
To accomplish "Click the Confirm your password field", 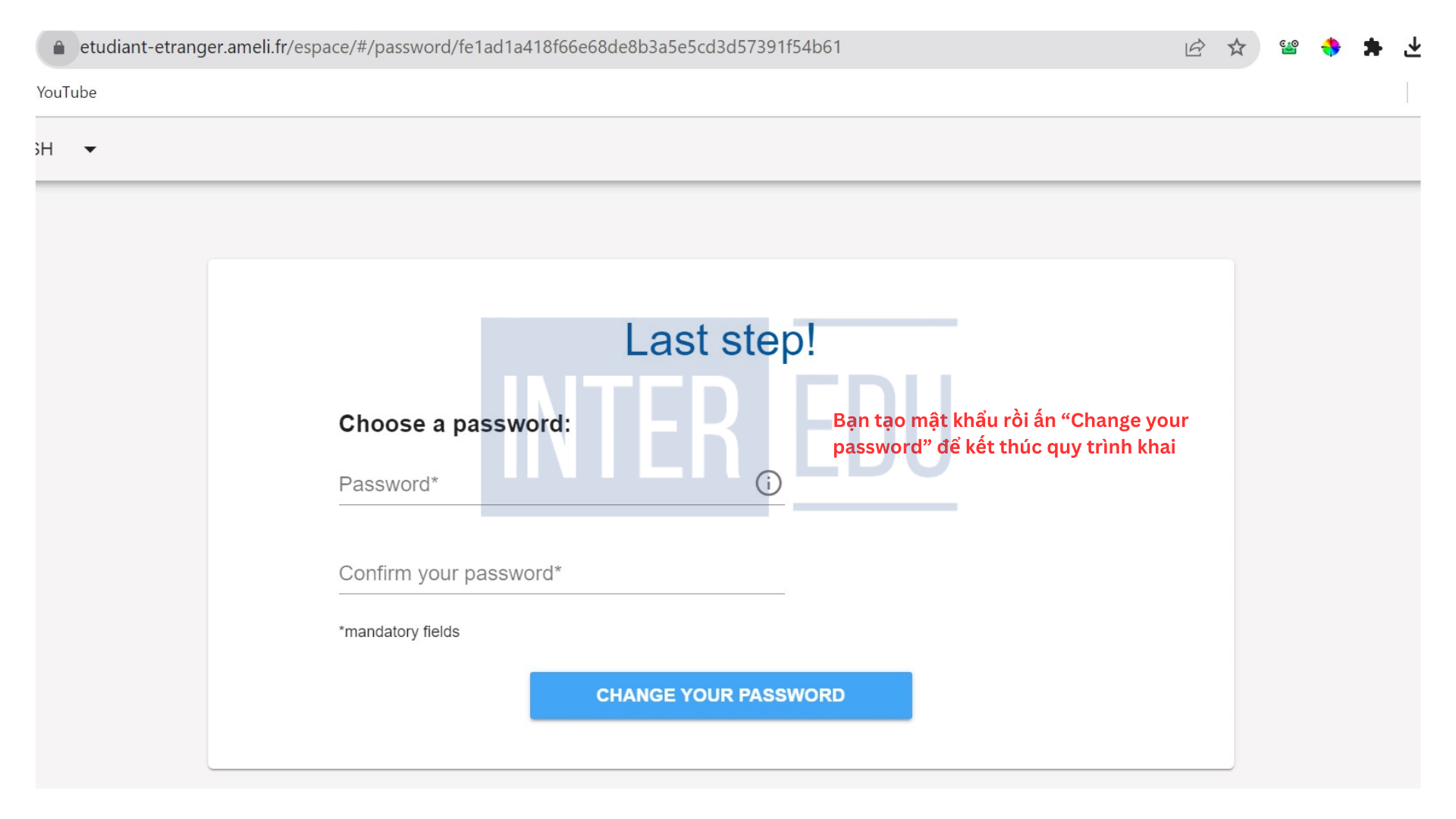I will [561, 573].
